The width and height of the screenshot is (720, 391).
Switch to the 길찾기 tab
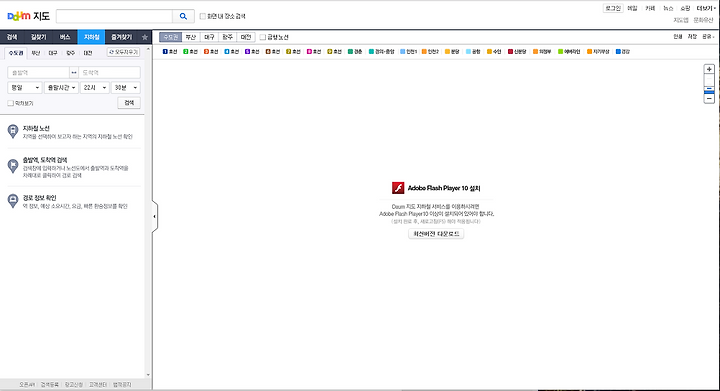39,37
